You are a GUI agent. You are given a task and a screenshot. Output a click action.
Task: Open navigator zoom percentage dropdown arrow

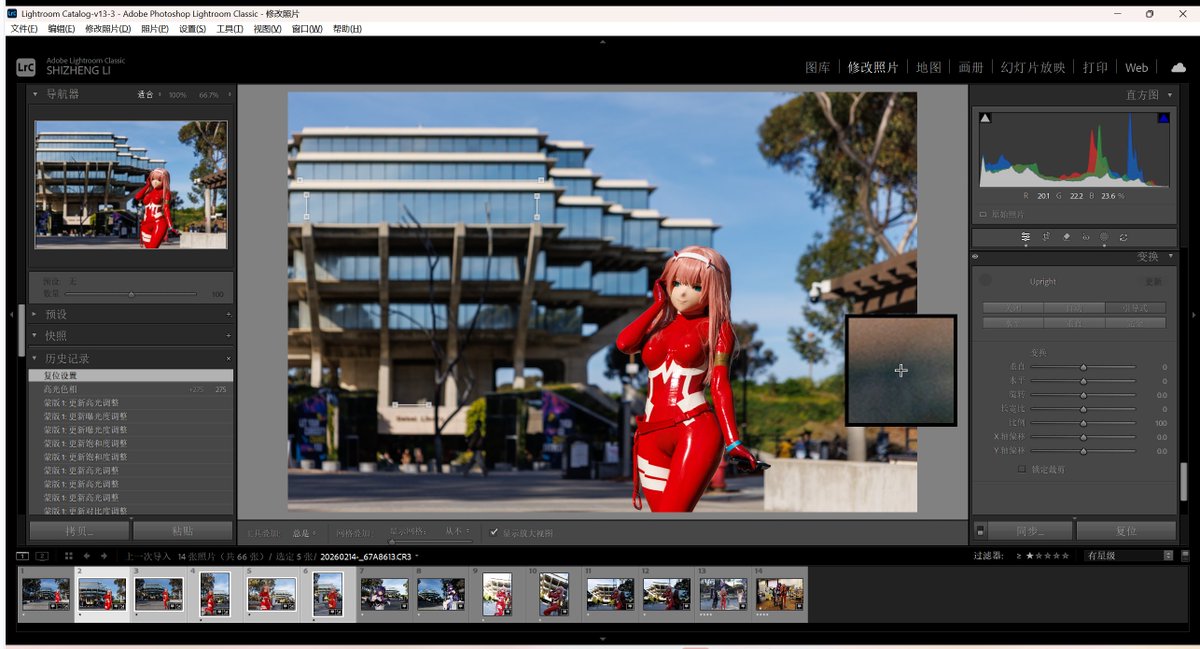[228, 94]
